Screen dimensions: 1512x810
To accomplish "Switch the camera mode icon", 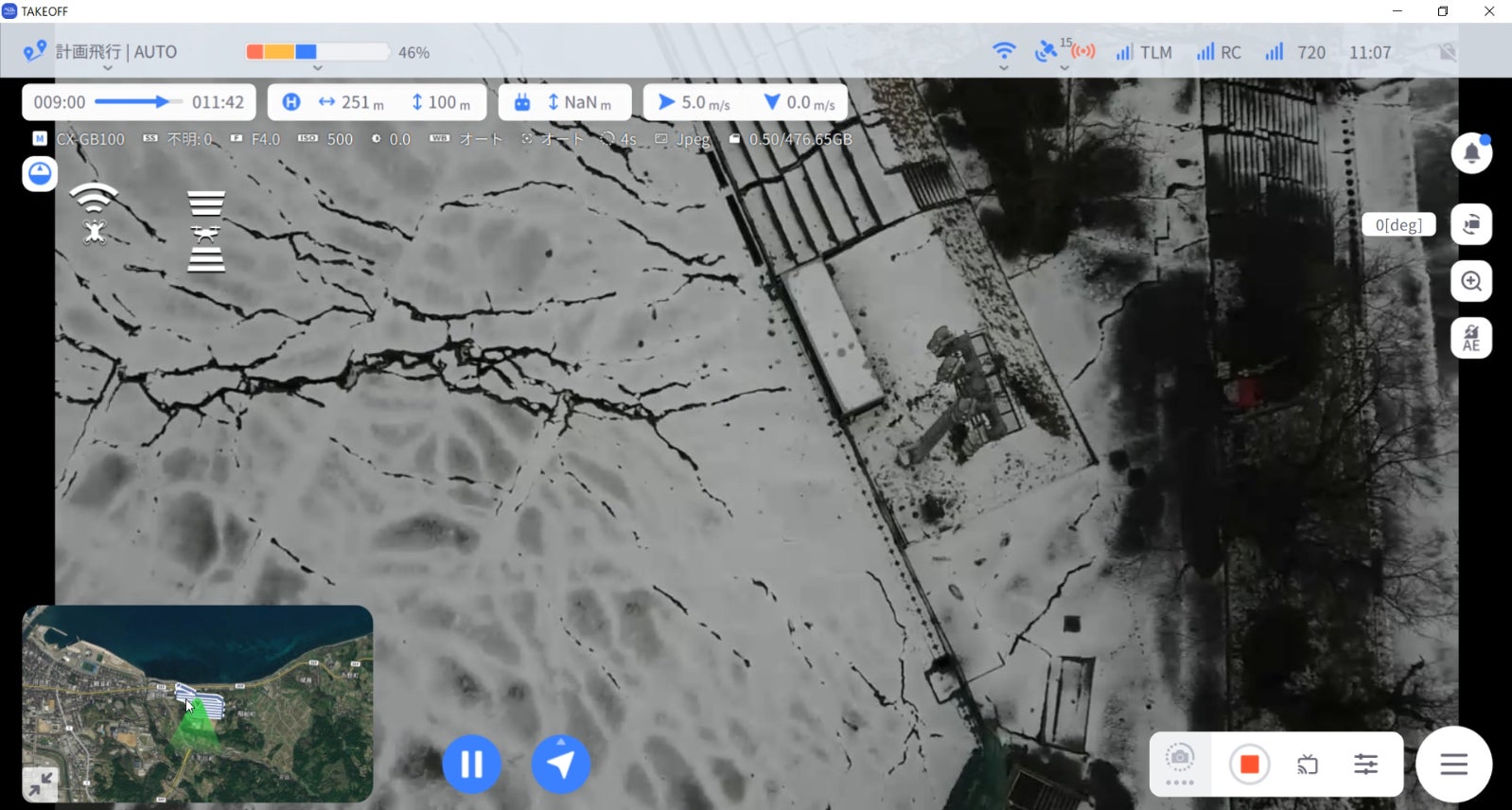I will pyautogui.click(x=1308, y=764).
